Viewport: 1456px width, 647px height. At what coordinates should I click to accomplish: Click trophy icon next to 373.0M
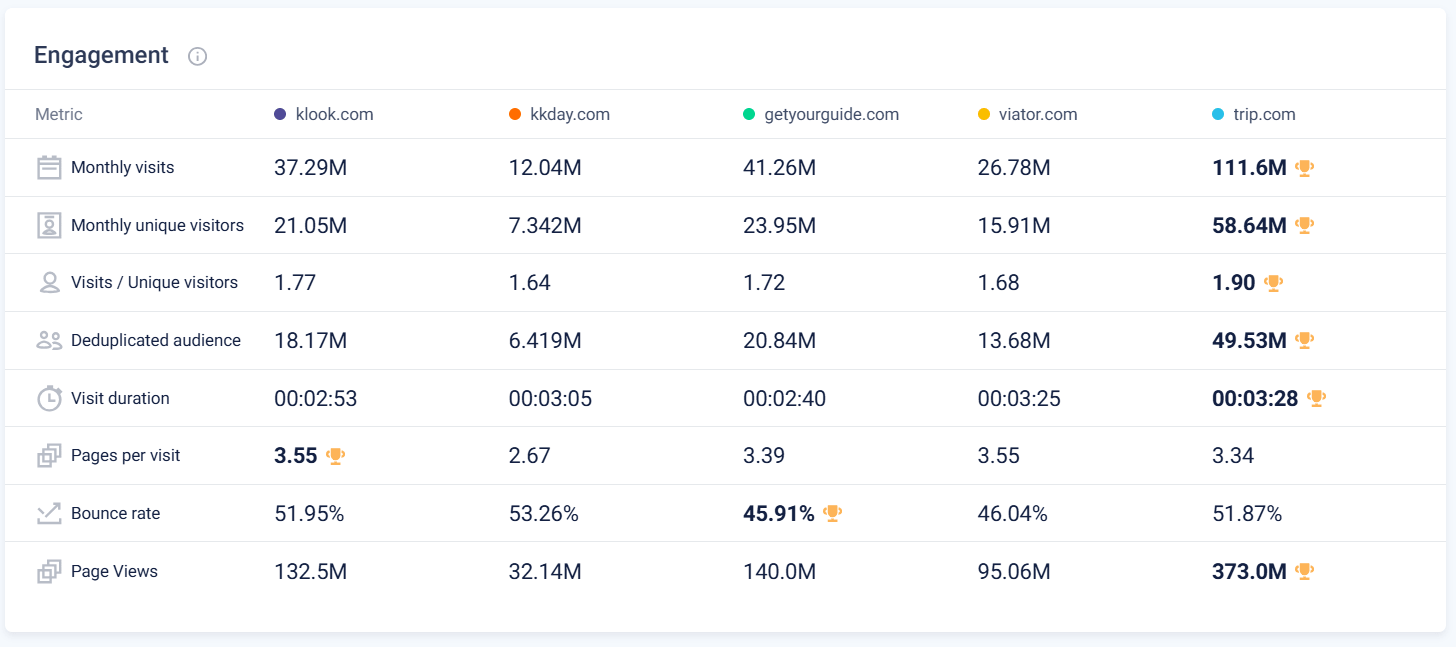[1304, 571]
